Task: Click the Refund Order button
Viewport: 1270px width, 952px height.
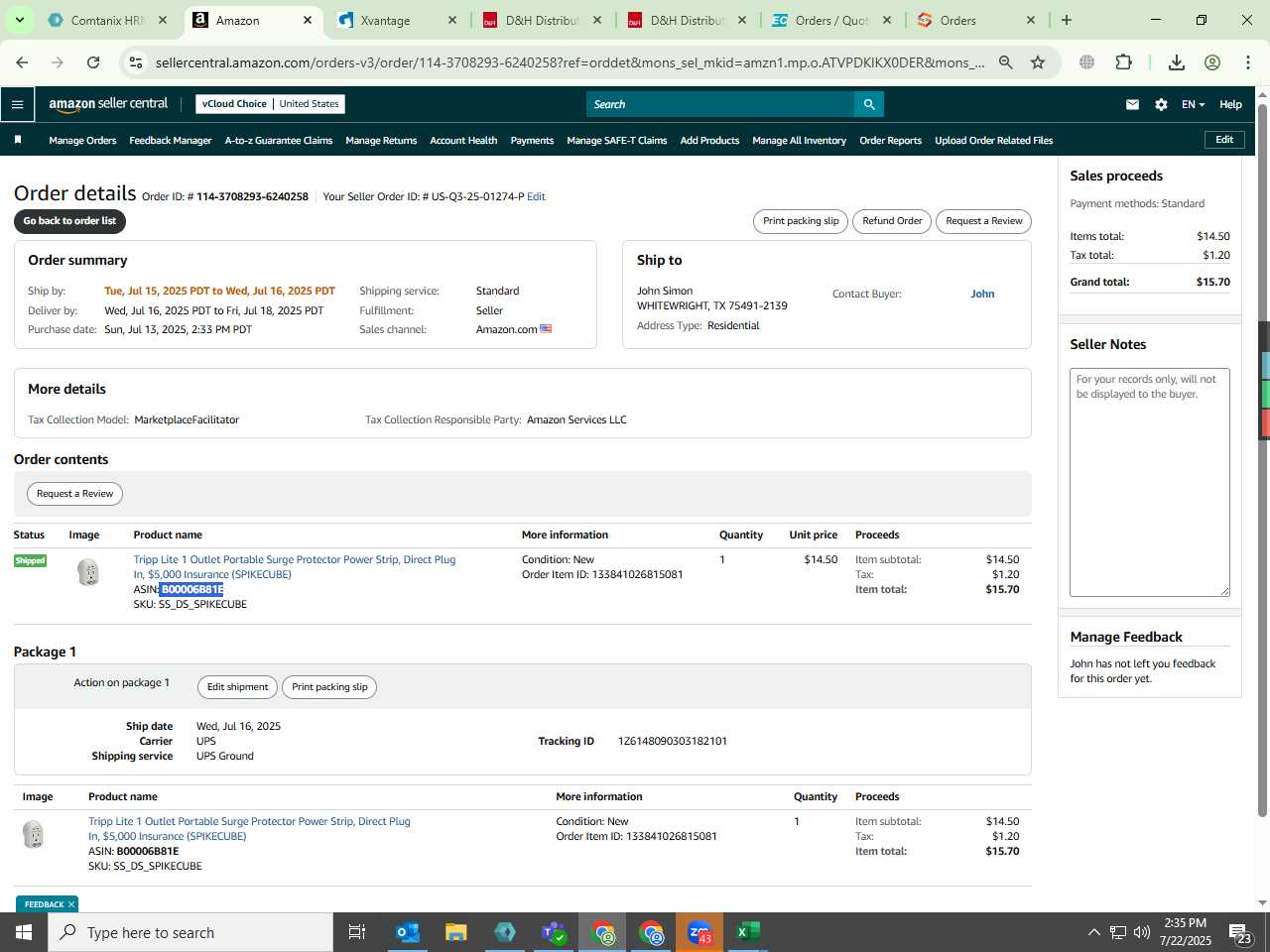Action: coord(892,221)
